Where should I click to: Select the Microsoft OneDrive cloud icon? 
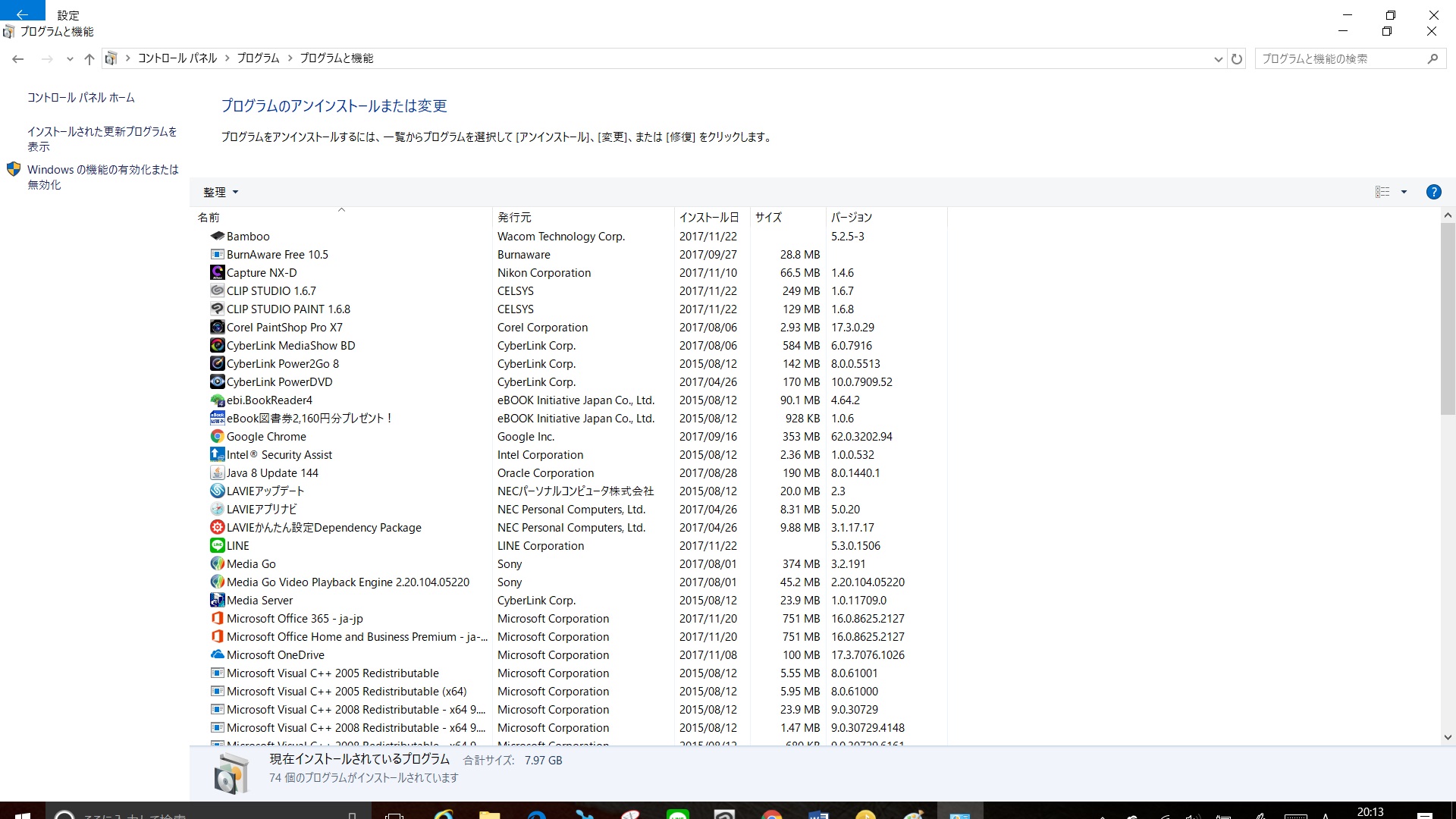[x=217, y=654]
